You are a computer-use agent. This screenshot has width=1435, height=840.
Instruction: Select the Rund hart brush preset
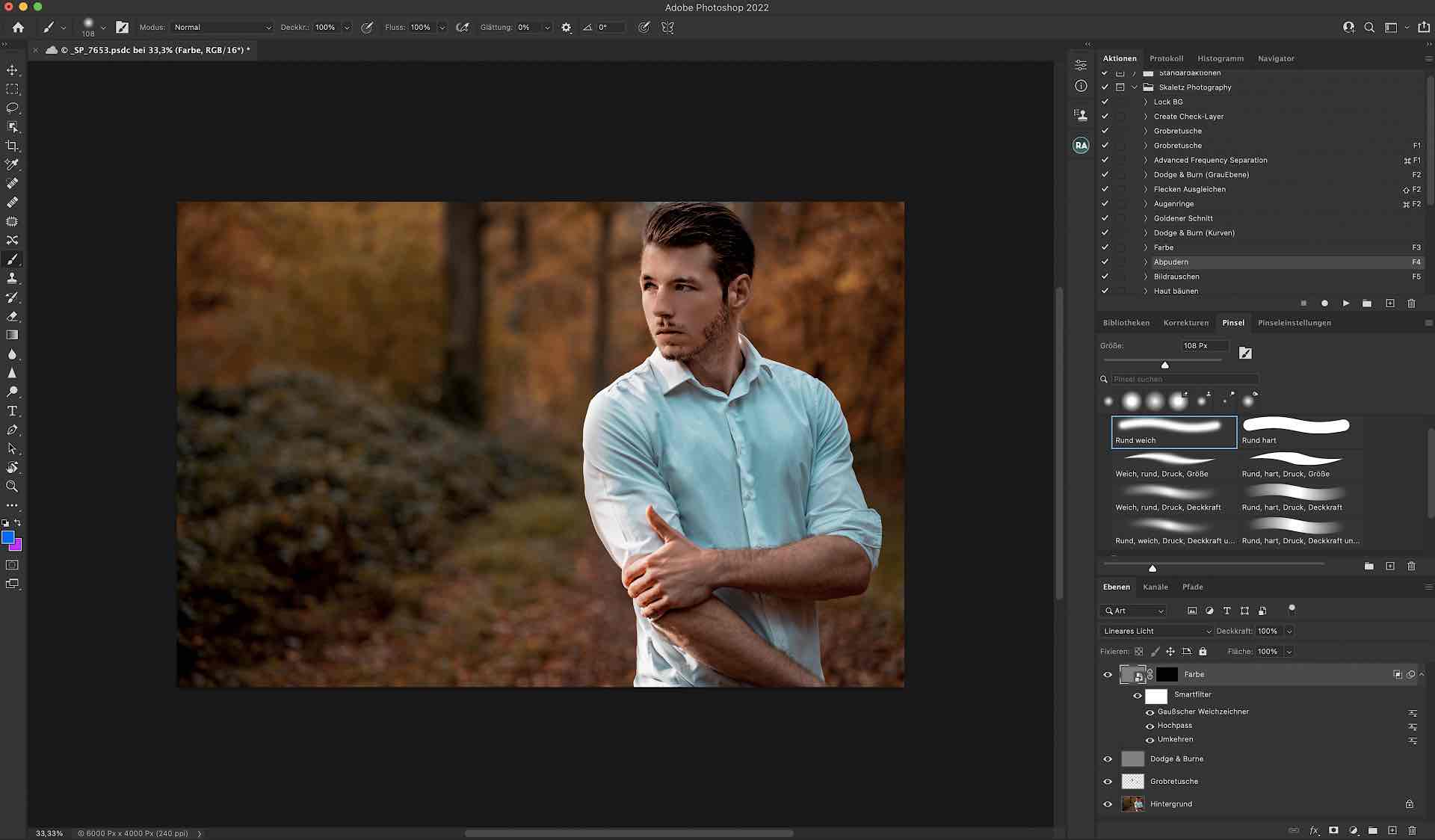coord(1300,431)
